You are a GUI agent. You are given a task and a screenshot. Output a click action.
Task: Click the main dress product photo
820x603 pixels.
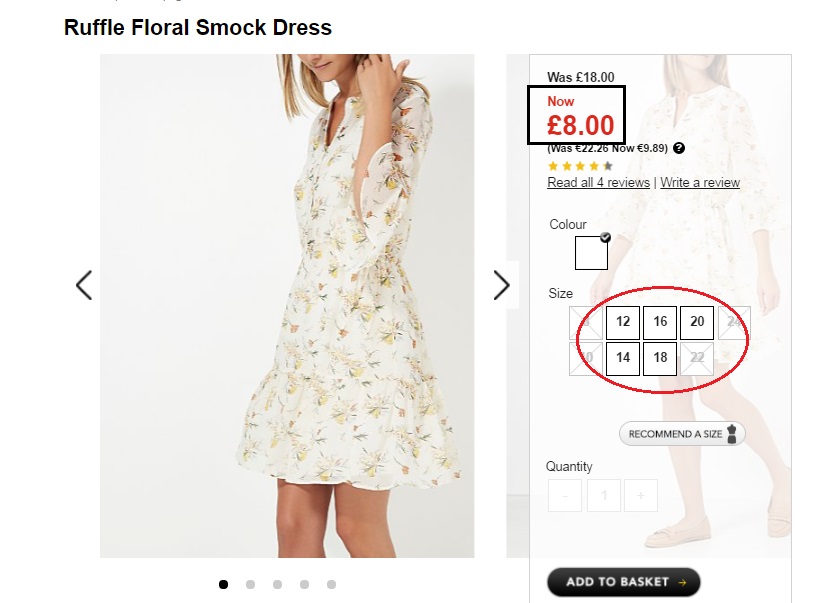[287, 305]
